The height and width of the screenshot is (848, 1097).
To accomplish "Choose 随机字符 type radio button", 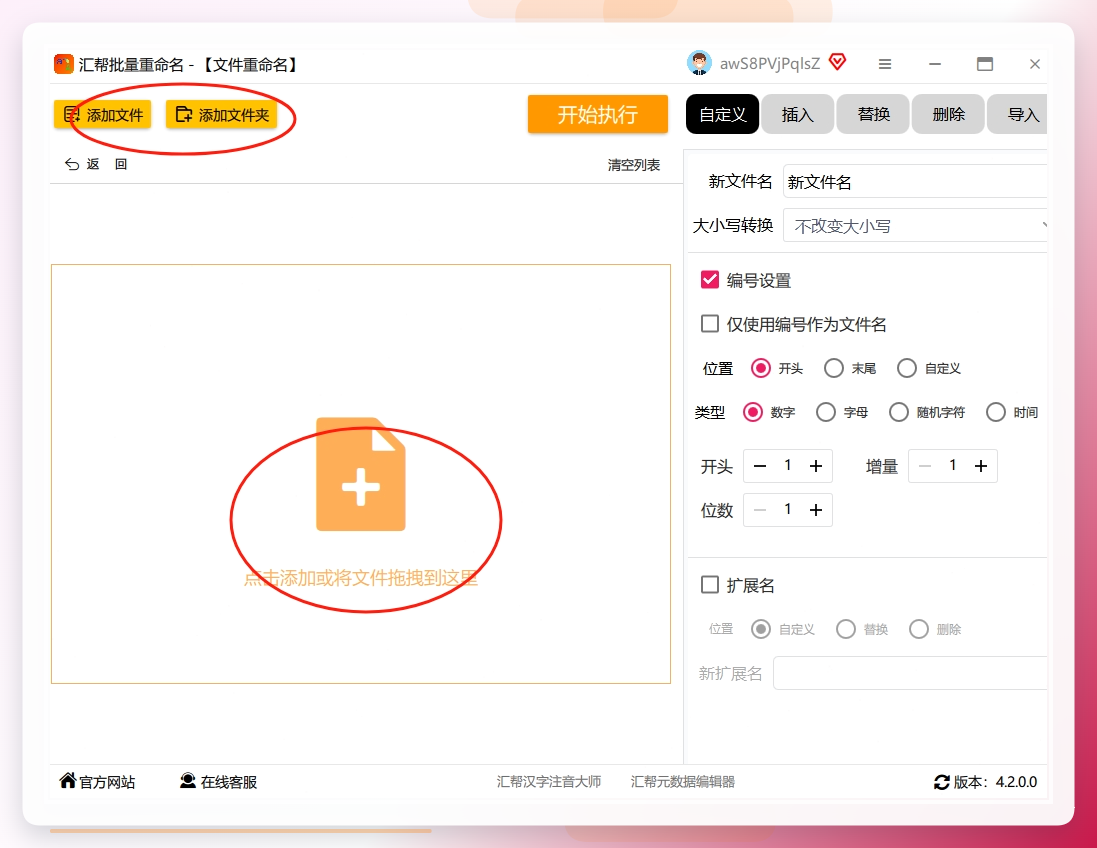I will pos(899,412).
